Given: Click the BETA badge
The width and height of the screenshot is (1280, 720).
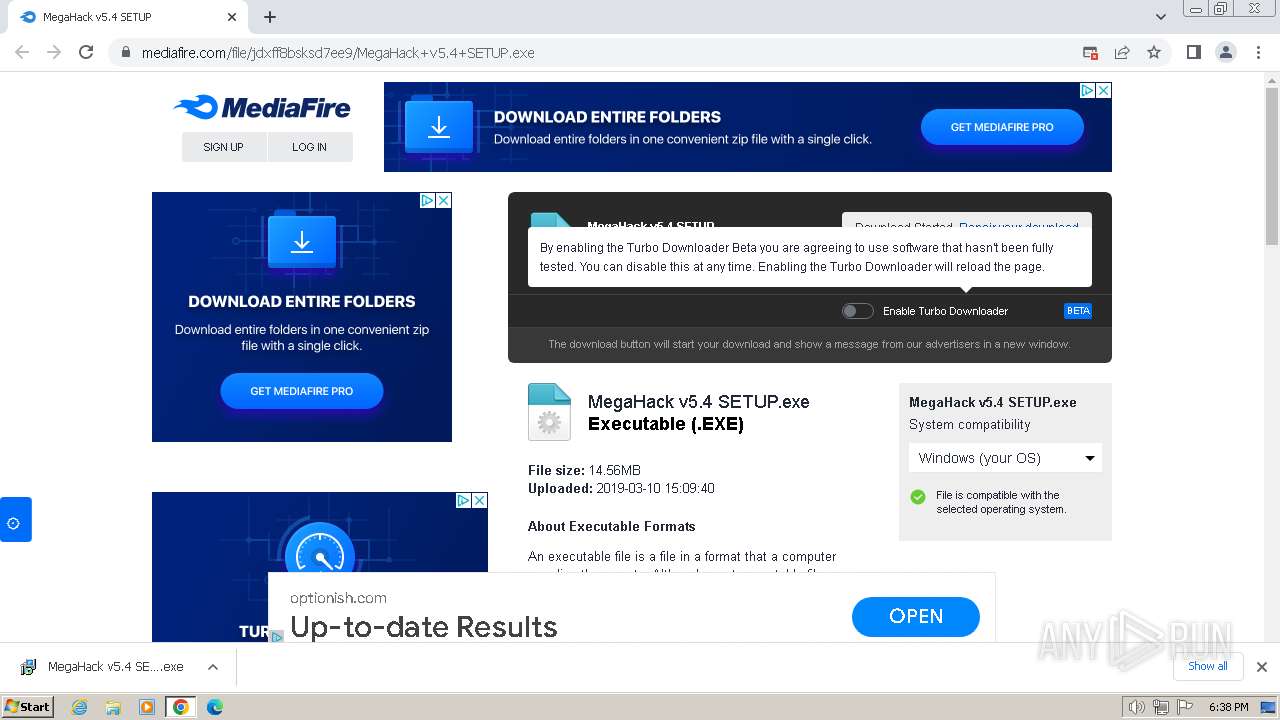Looking at the screenshot, I should coord(1078,311).
